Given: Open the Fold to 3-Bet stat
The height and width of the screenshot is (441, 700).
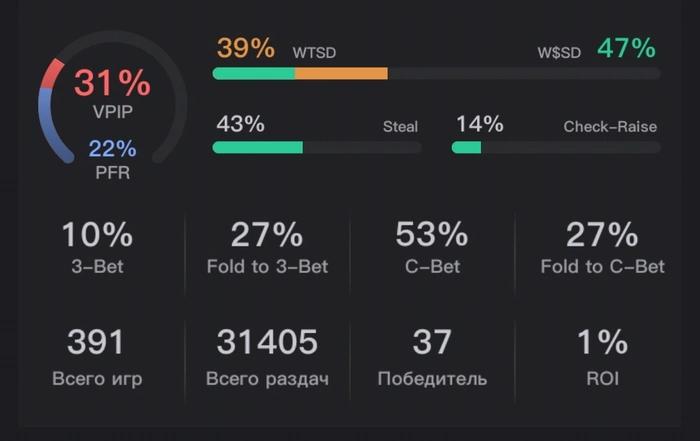Looking at the screenshot, I should click(267, 247).
